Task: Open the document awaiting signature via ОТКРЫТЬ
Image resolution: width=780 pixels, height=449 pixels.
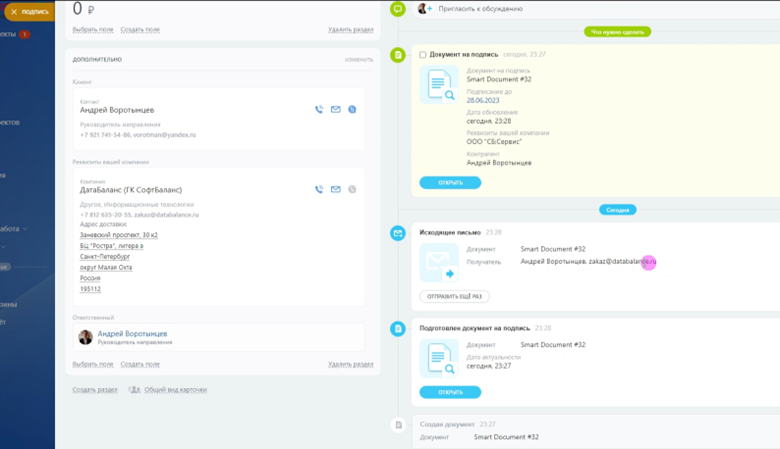Action: pyautogui.click(x=450, y=182)
